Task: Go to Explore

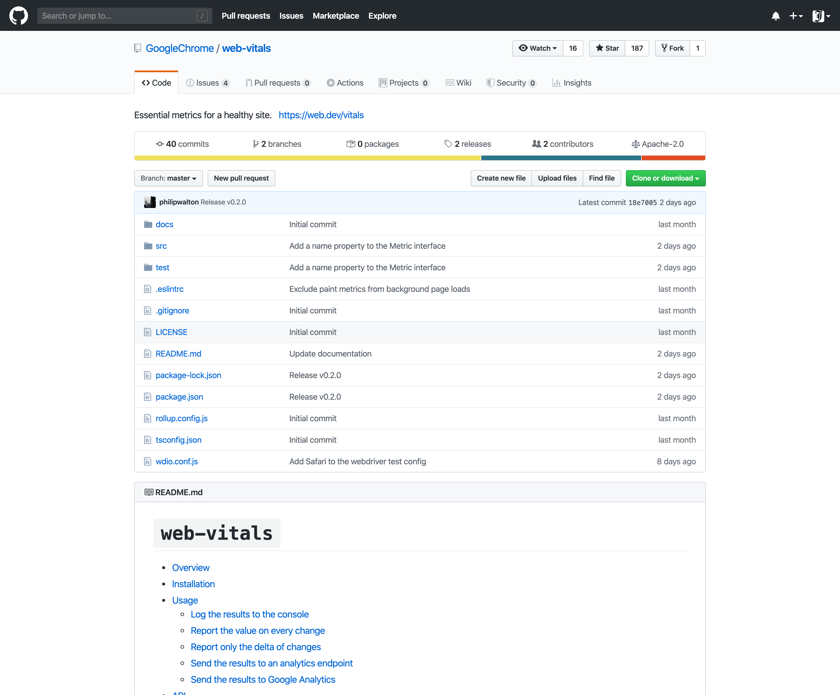Action: tap(382, 16)
